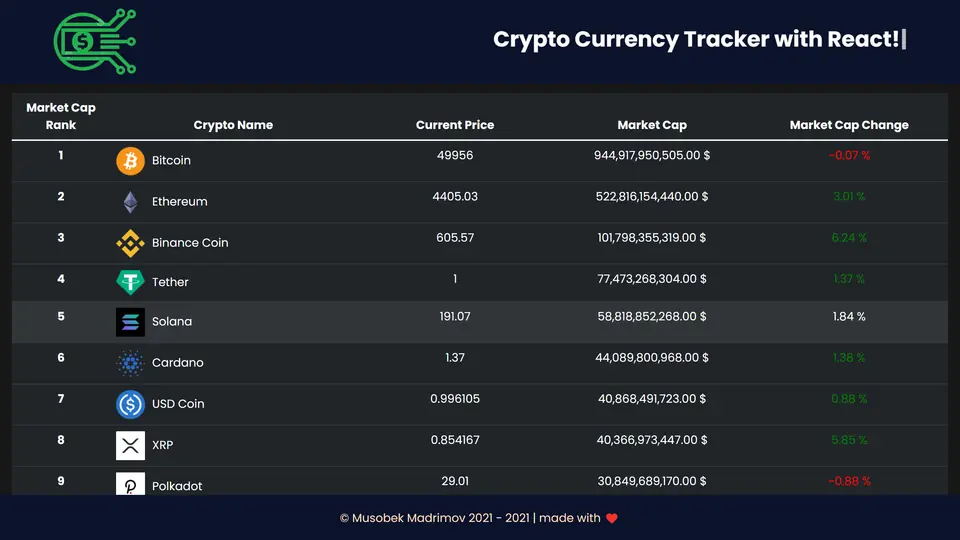Image resolution: width=960 pixels, height=540 pixels.
Task: Click the Crypto Name column header
Action: click(x=233, y=125)
